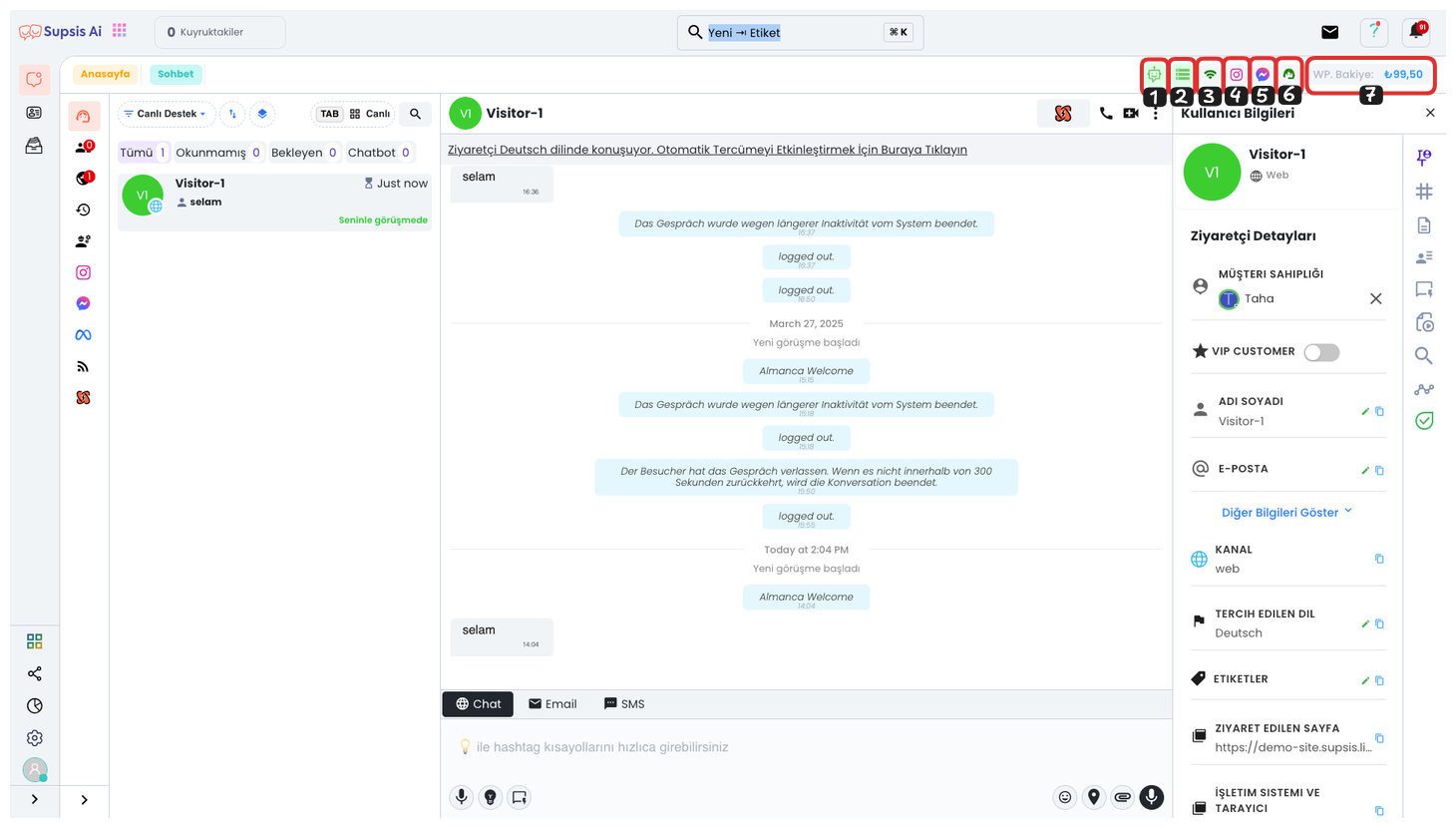Image resolution: width=1456 pixels, height=828 pixels.
Task: Edit the Tercih Edilen Dil field
Action: (x=1365, y=623)
